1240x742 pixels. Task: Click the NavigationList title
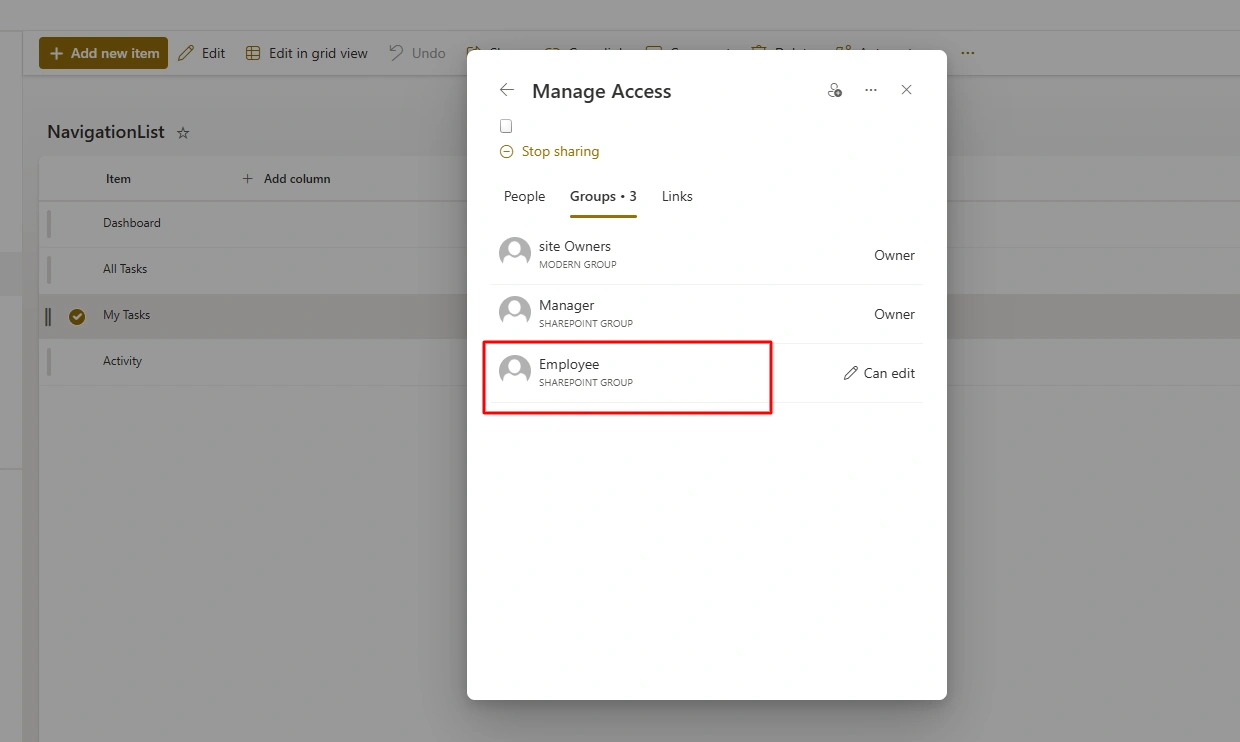tap(106, 132)
